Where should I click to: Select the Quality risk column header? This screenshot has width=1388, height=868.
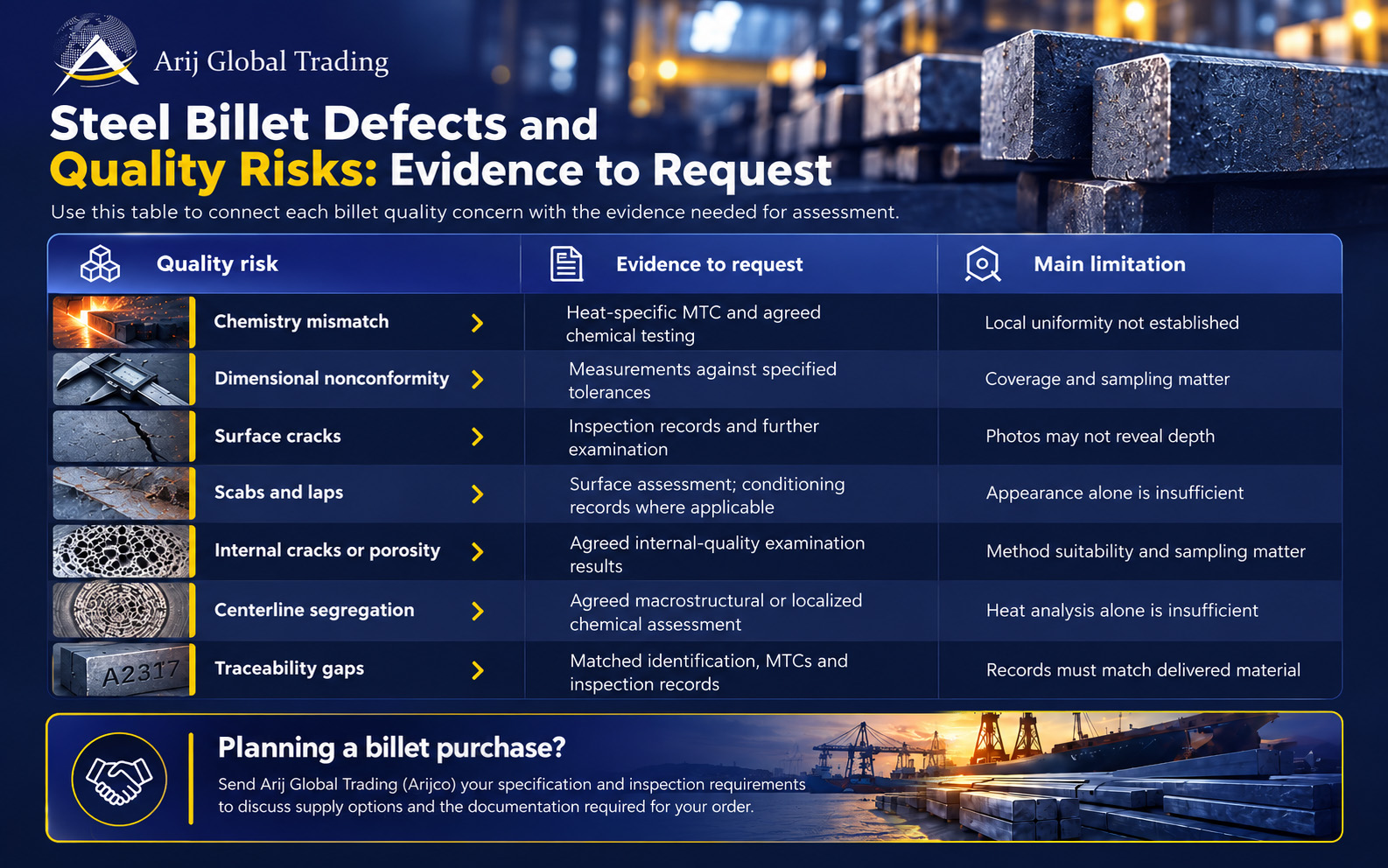click(284, 263)
